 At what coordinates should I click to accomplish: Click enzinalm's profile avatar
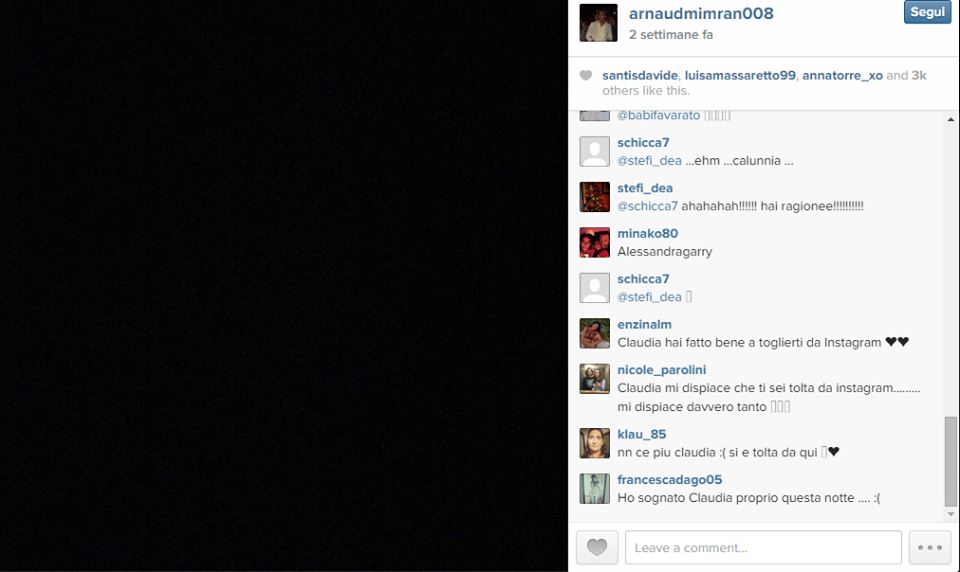[594, 333]
